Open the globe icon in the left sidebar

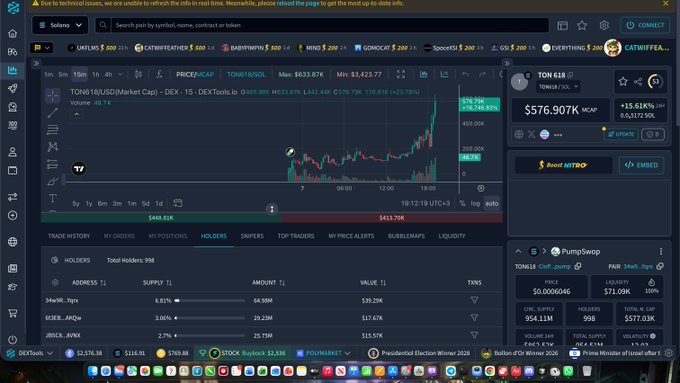[13, 242]
